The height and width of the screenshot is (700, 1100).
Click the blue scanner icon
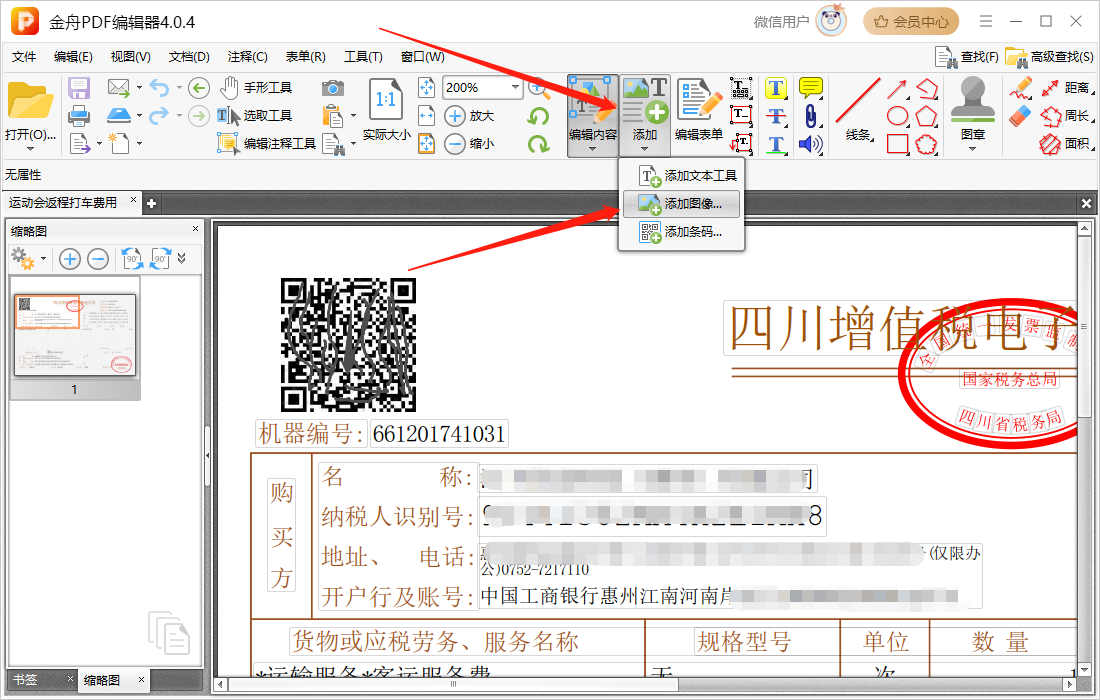pos(119,115)
